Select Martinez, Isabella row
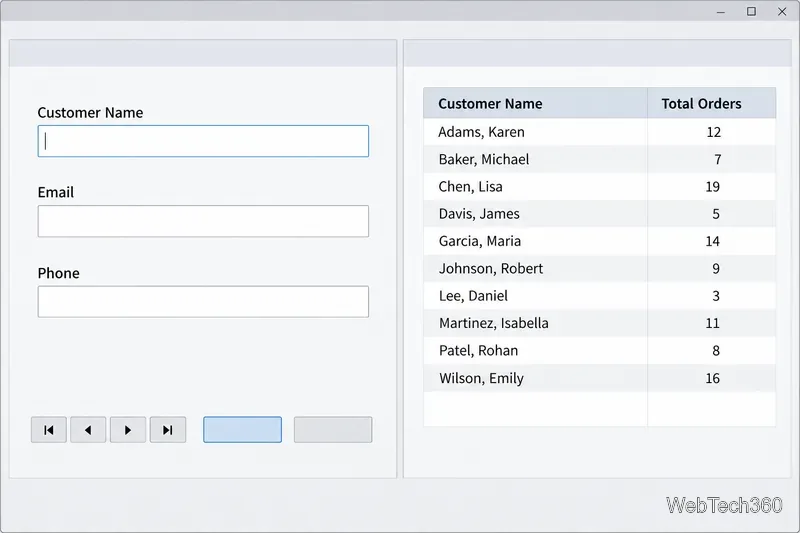Image resolution: width=800 pixels, height=533 pixels. coord(599,323)
